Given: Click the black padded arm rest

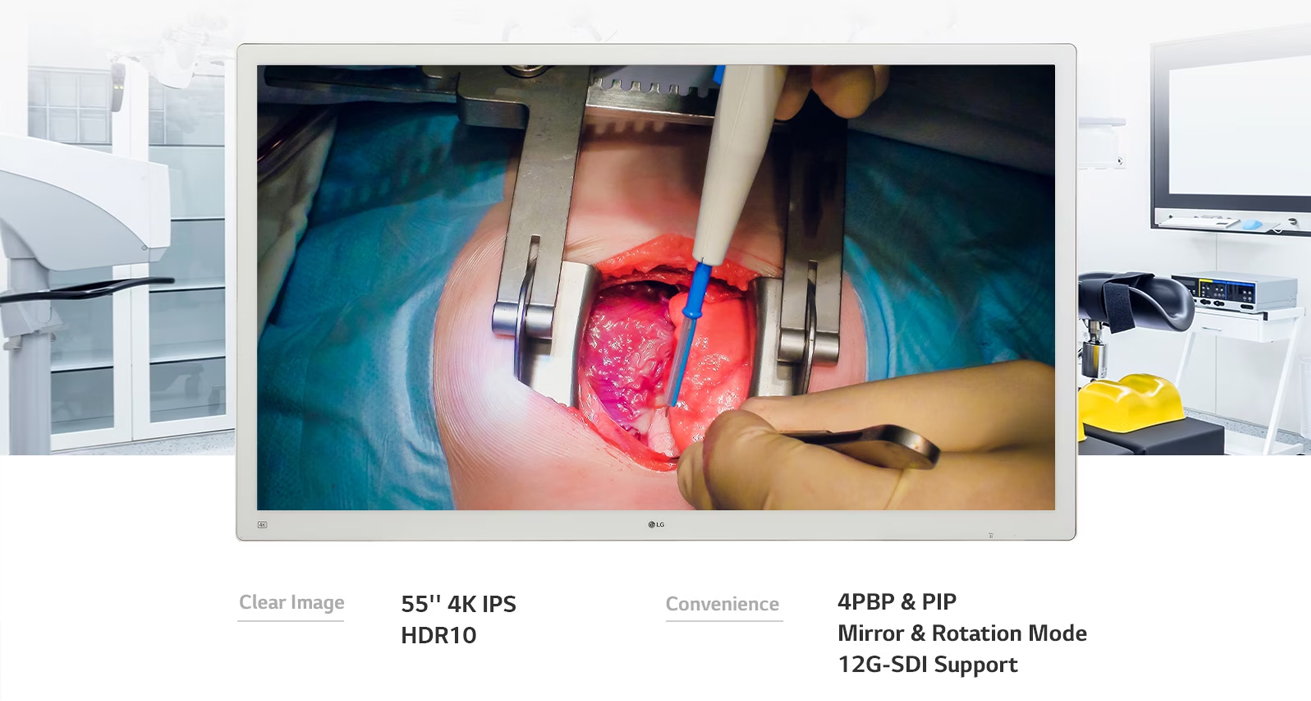Looking at the screenshot, I should 1137,297.
